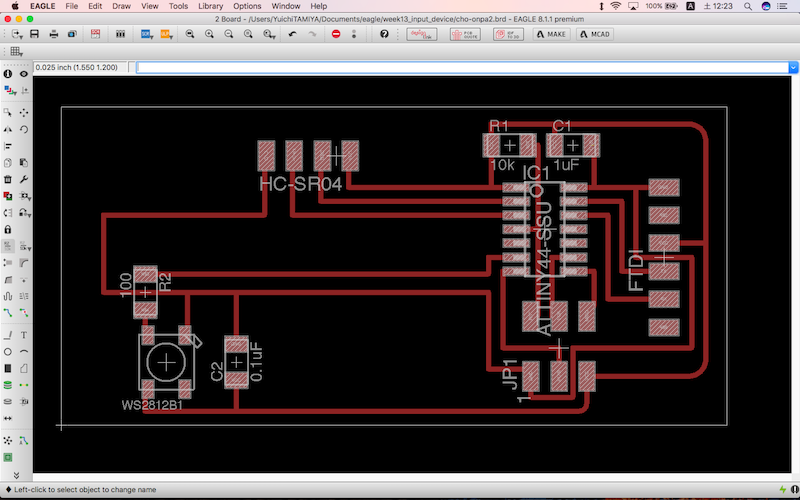This screenshot has height=500, width=800.
Task: Click the MAKE button
Action: pos(552,34)
